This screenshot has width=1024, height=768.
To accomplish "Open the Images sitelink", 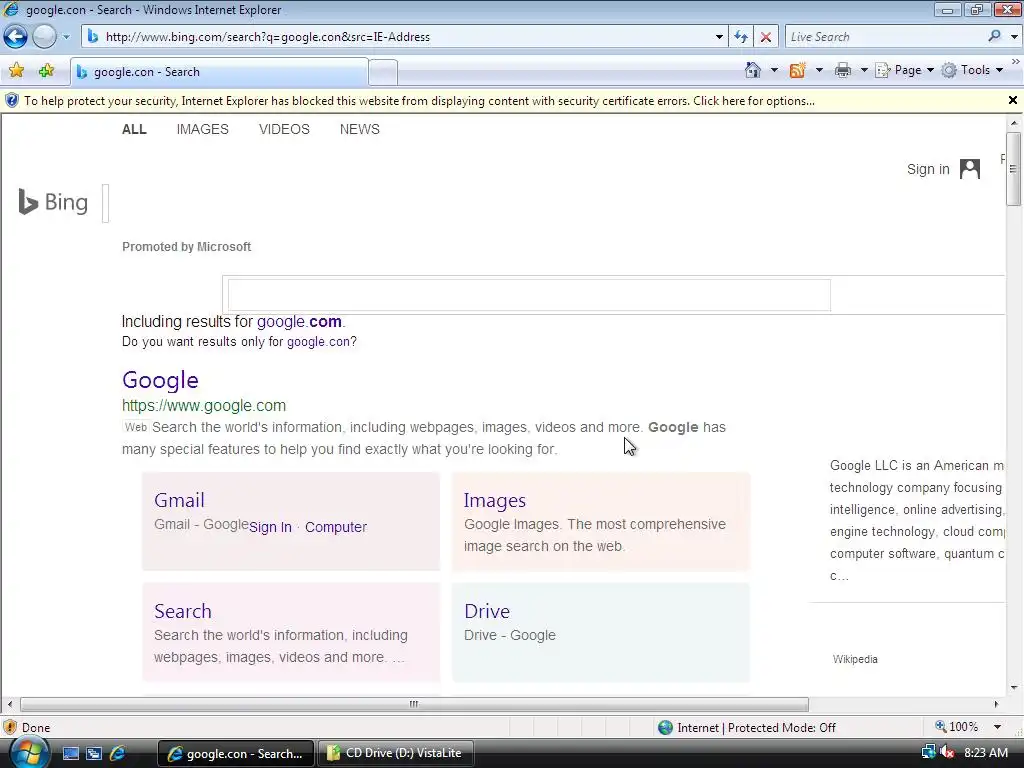I will (494, 500).
